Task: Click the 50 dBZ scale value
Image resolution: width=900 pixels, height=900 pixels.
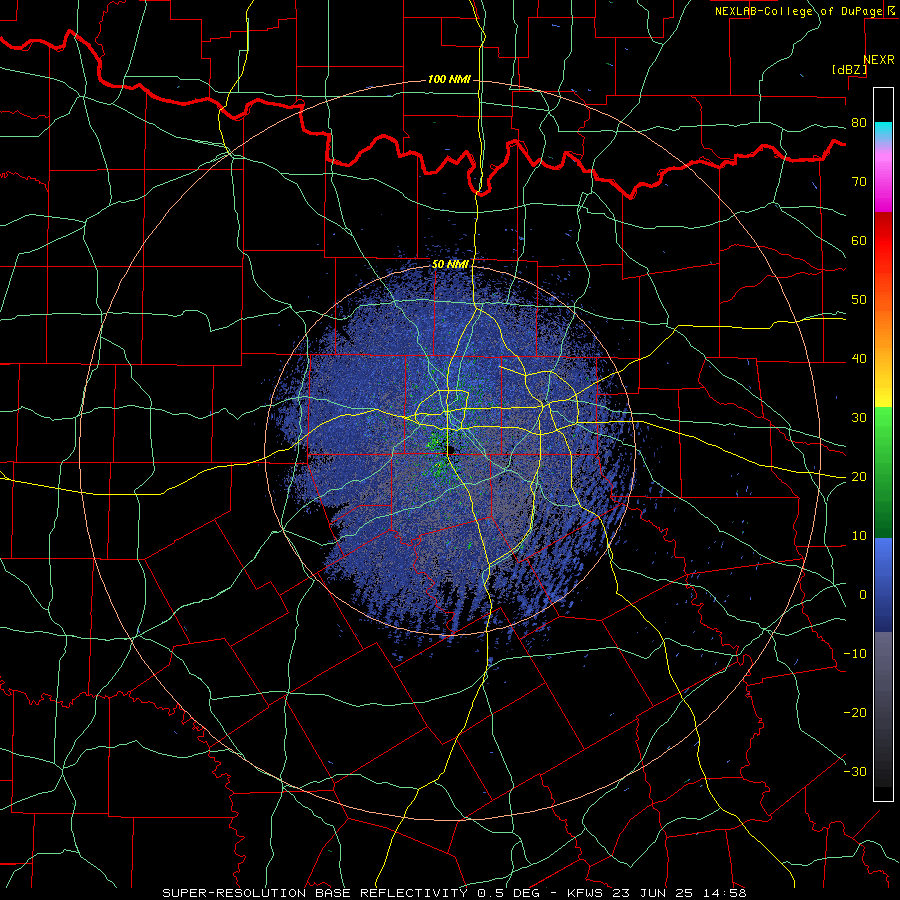Action: (859, 300)
